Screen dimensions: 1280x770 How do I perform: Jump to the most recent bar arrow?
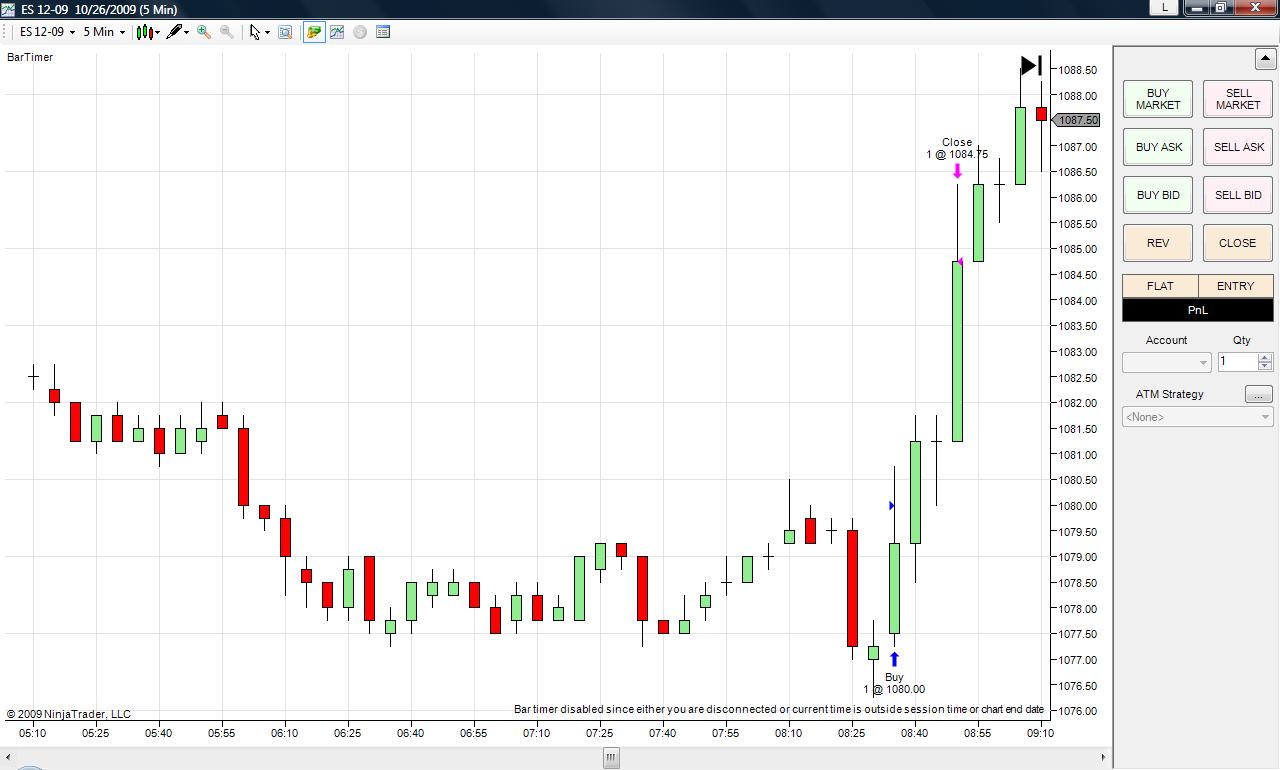point(1031,66)
